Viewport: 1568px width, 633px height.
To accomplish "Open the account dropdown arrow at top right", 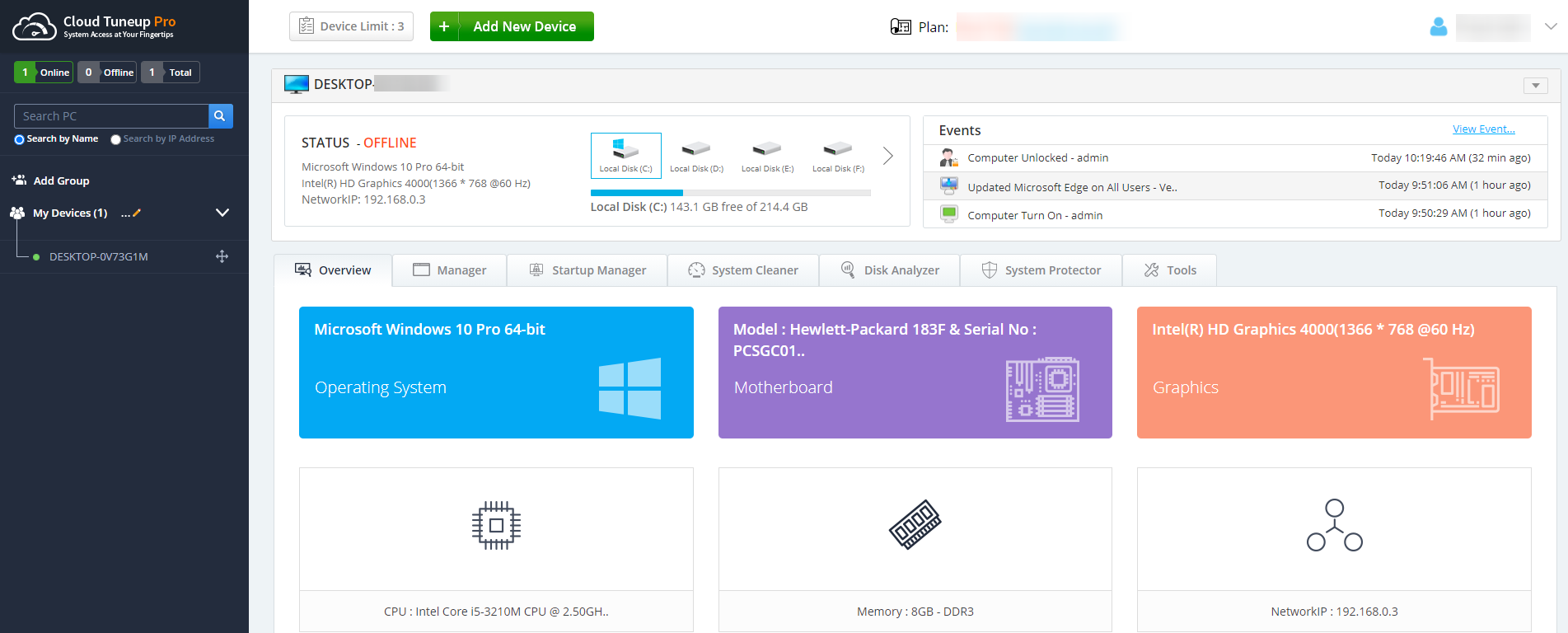I will (1550, 26).
